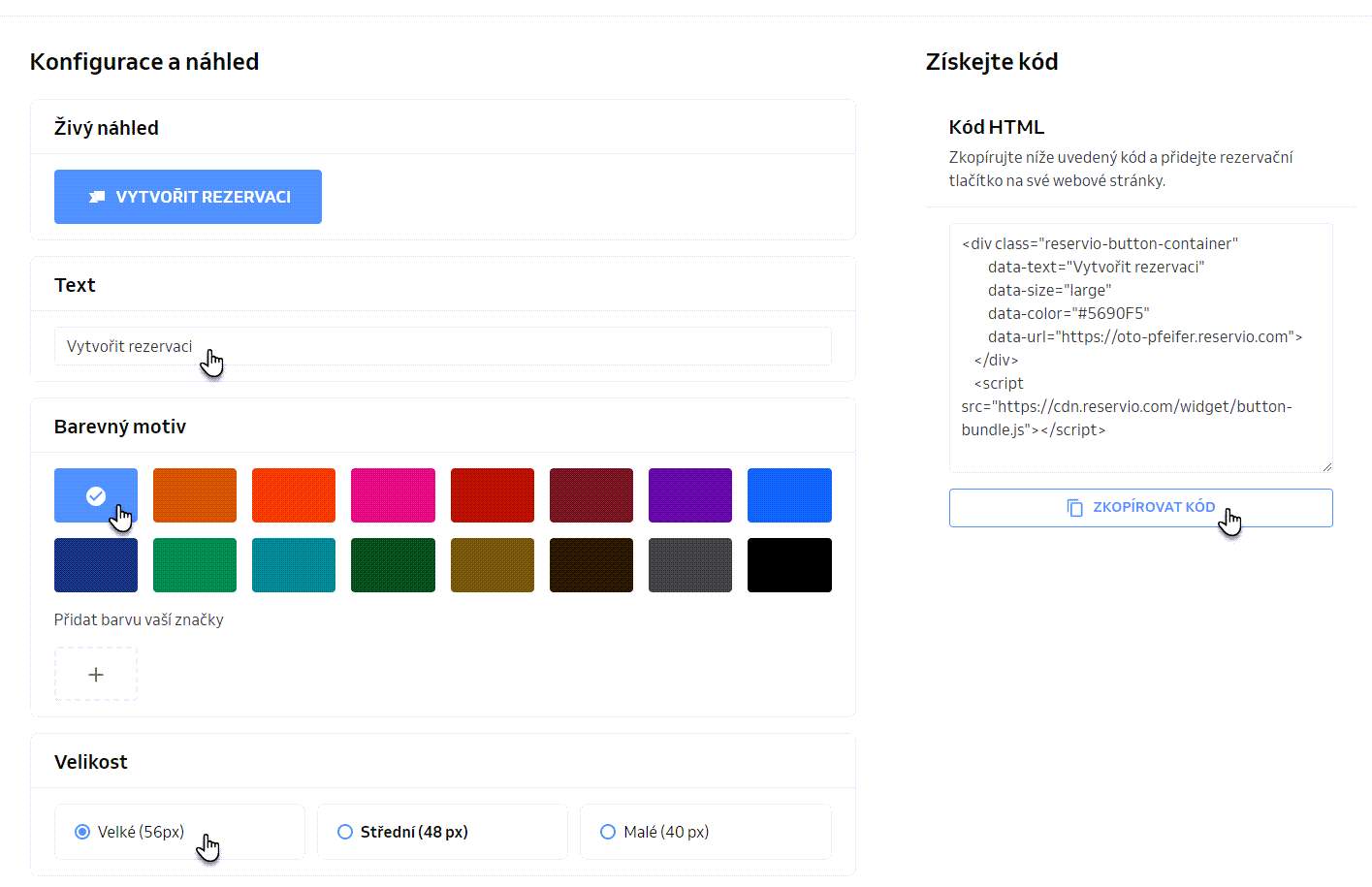Click the flag icon in preview button

pos(97,197)
